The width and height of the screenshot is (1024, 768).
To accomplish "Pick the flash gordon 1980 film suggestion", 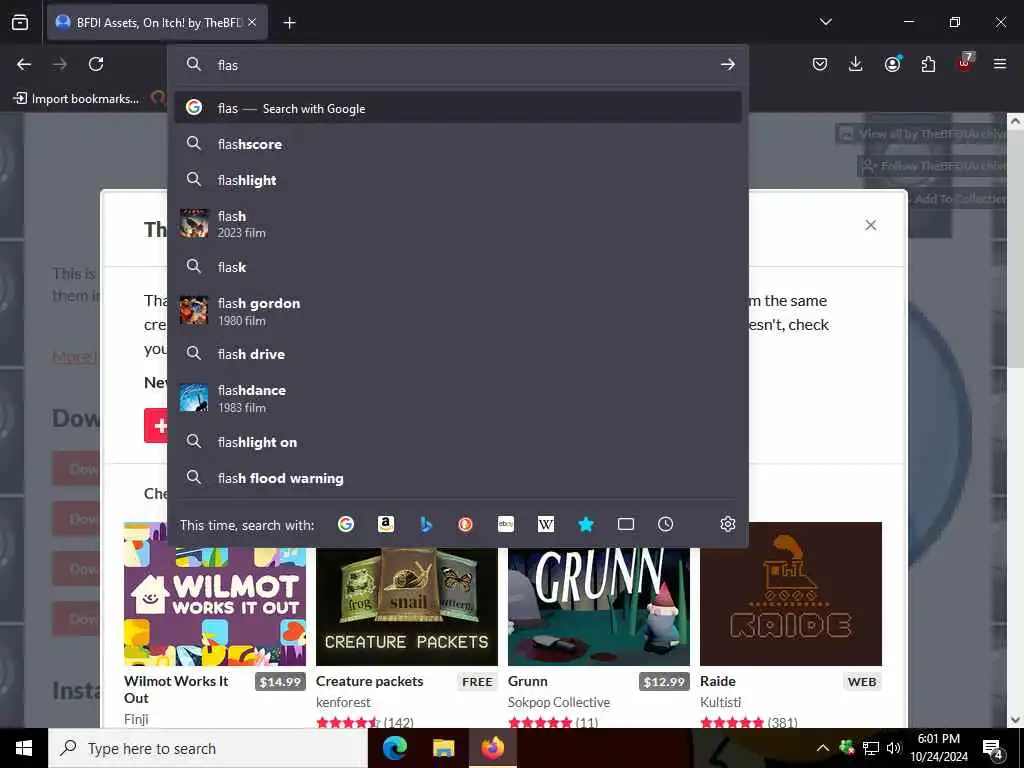I will pos(458,311).
